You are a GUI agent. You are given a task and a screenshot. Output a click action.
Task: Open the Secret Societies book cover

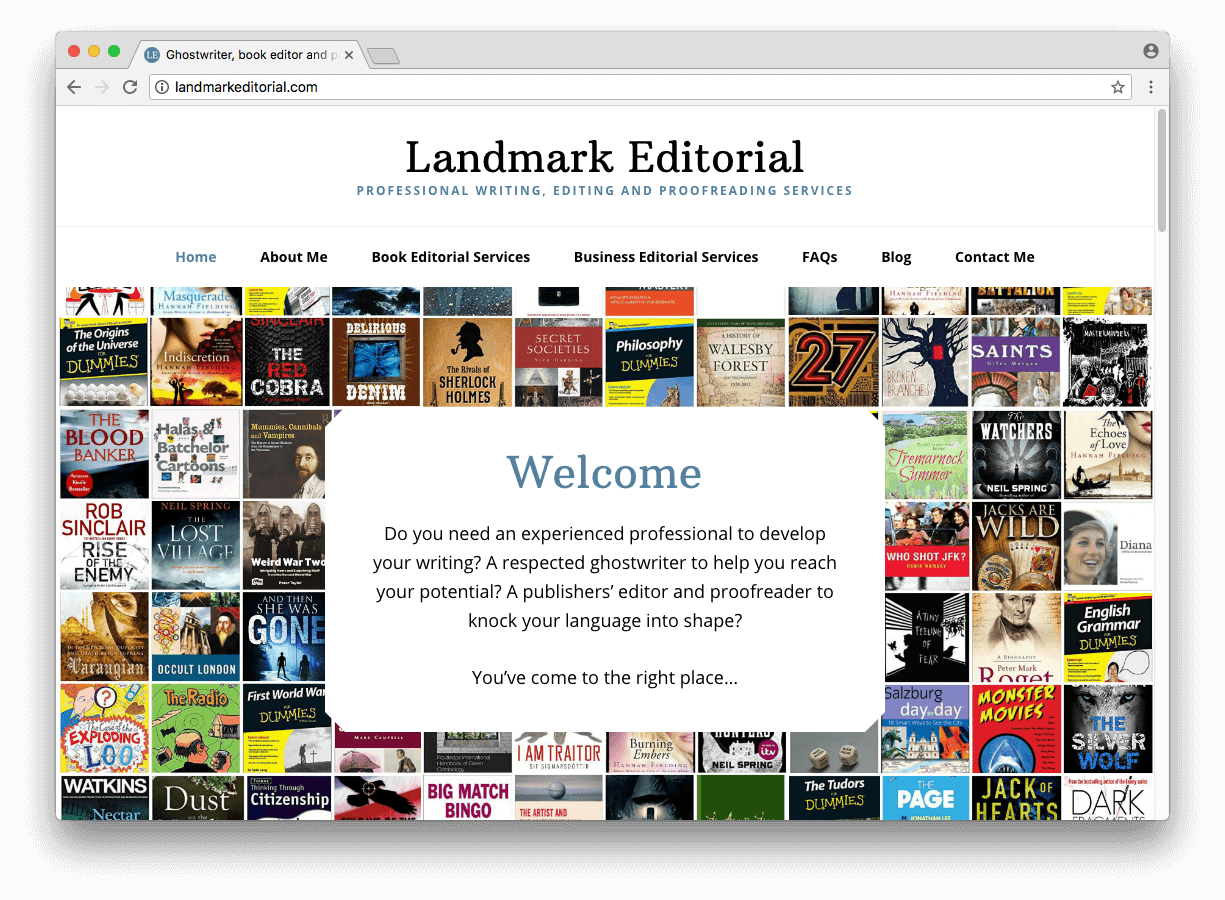(x=558, y=362)
